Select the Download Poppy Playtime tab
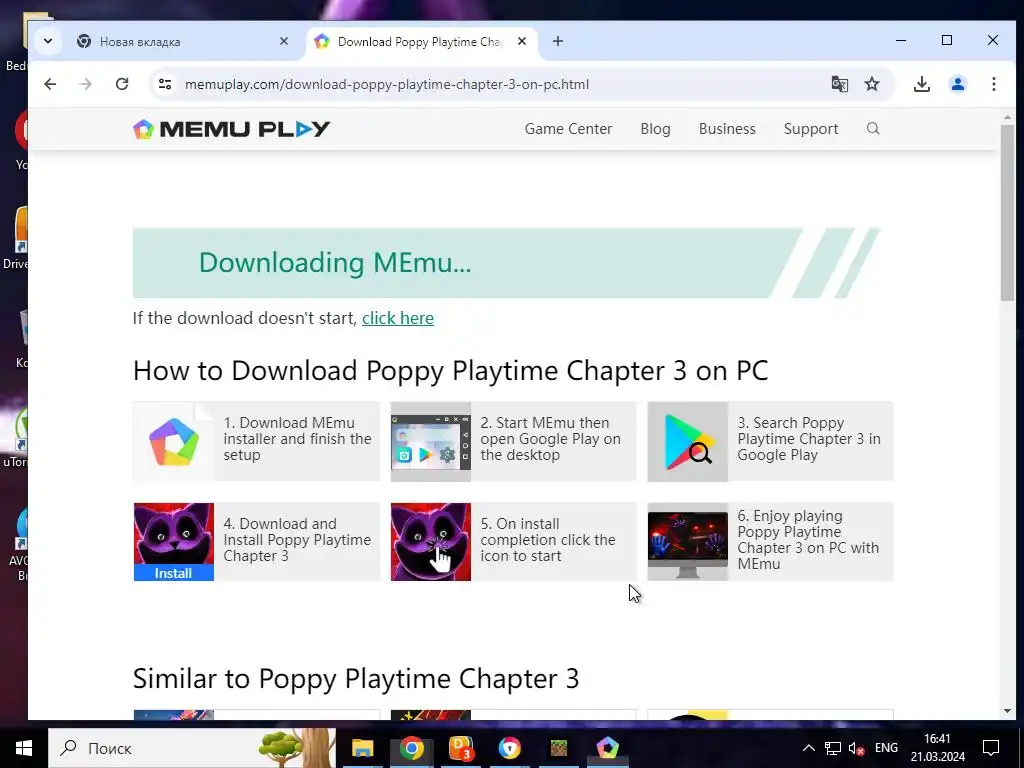Viewport: 1024px width, 768px height. coord(421,41)
